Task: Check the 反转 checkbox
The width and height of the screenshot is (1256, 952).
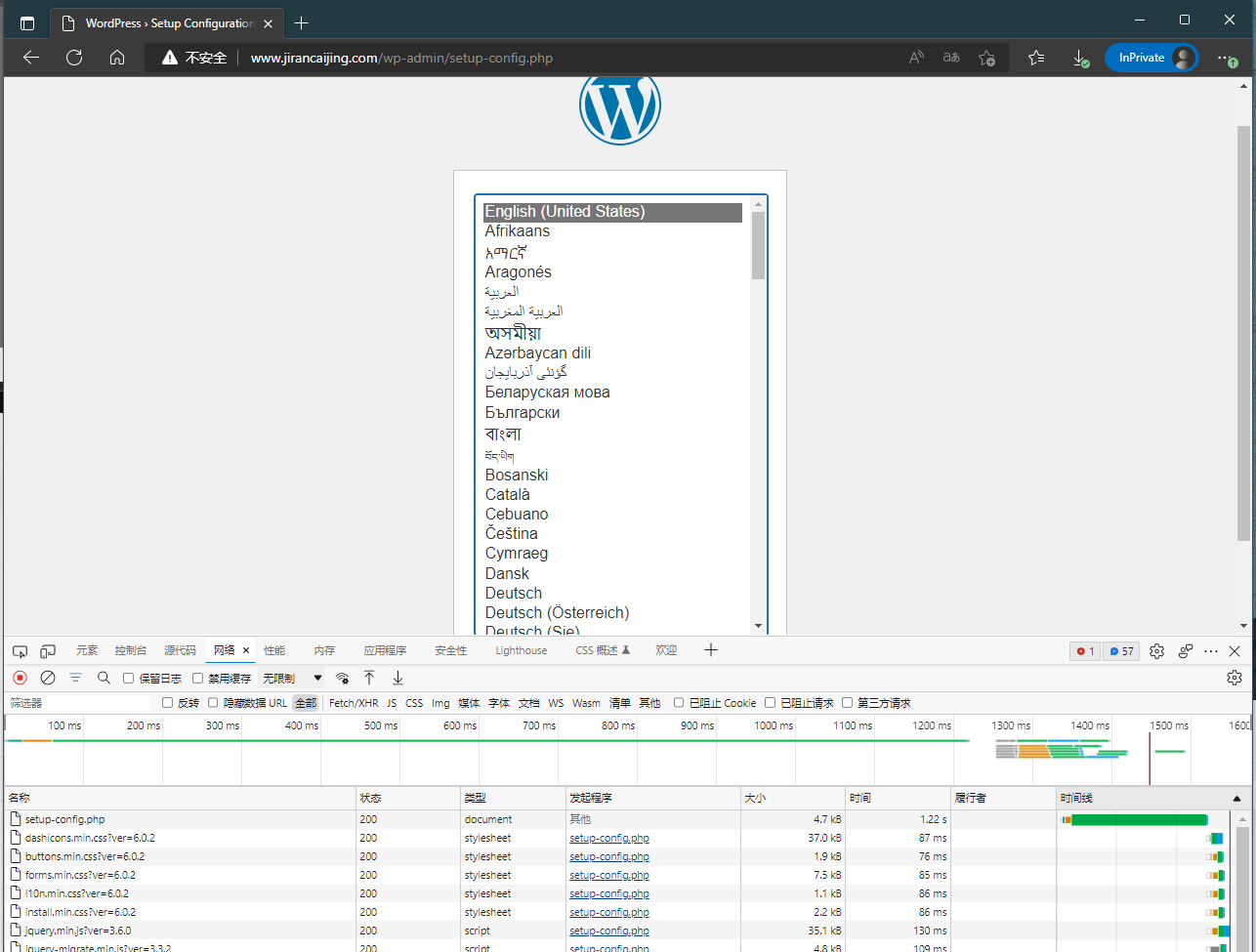Action: pyautogui.click(x=168, y=703)
